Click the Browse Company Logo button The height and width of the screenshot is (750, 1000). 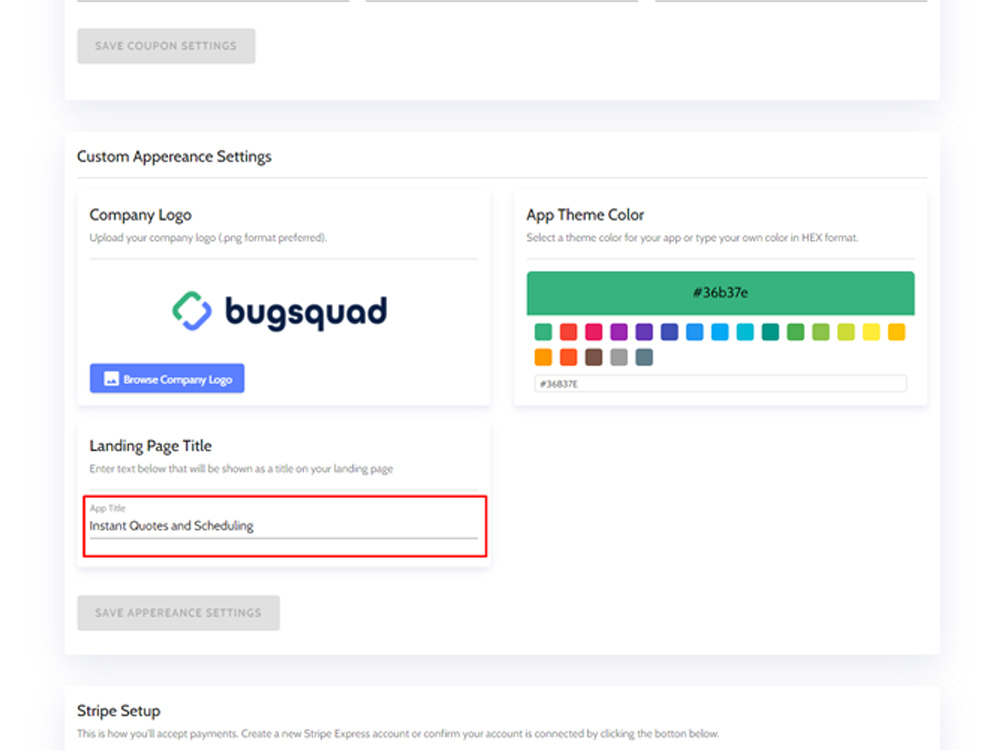click(167, 379)
